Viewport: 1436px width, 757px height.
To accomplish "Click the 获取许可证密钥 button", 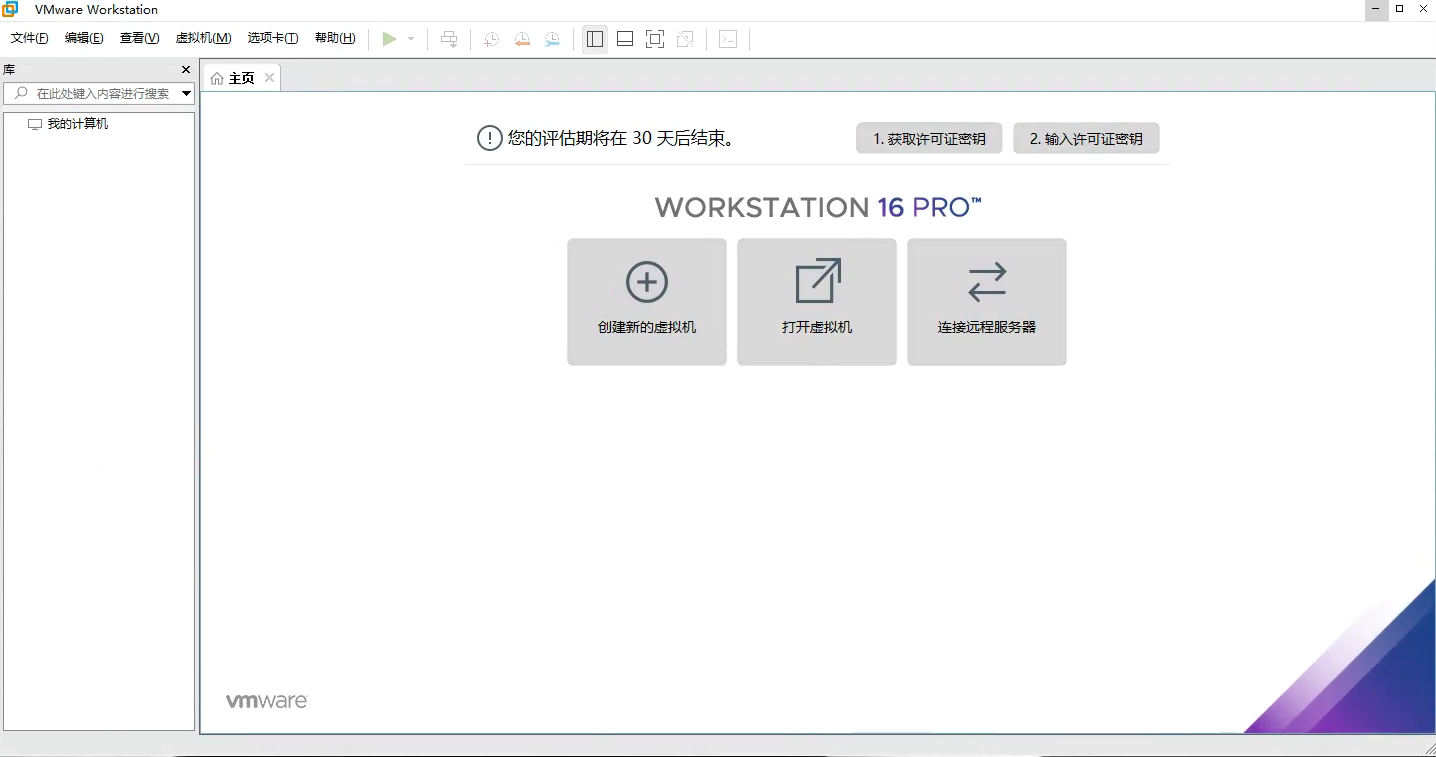I will 930,139.
